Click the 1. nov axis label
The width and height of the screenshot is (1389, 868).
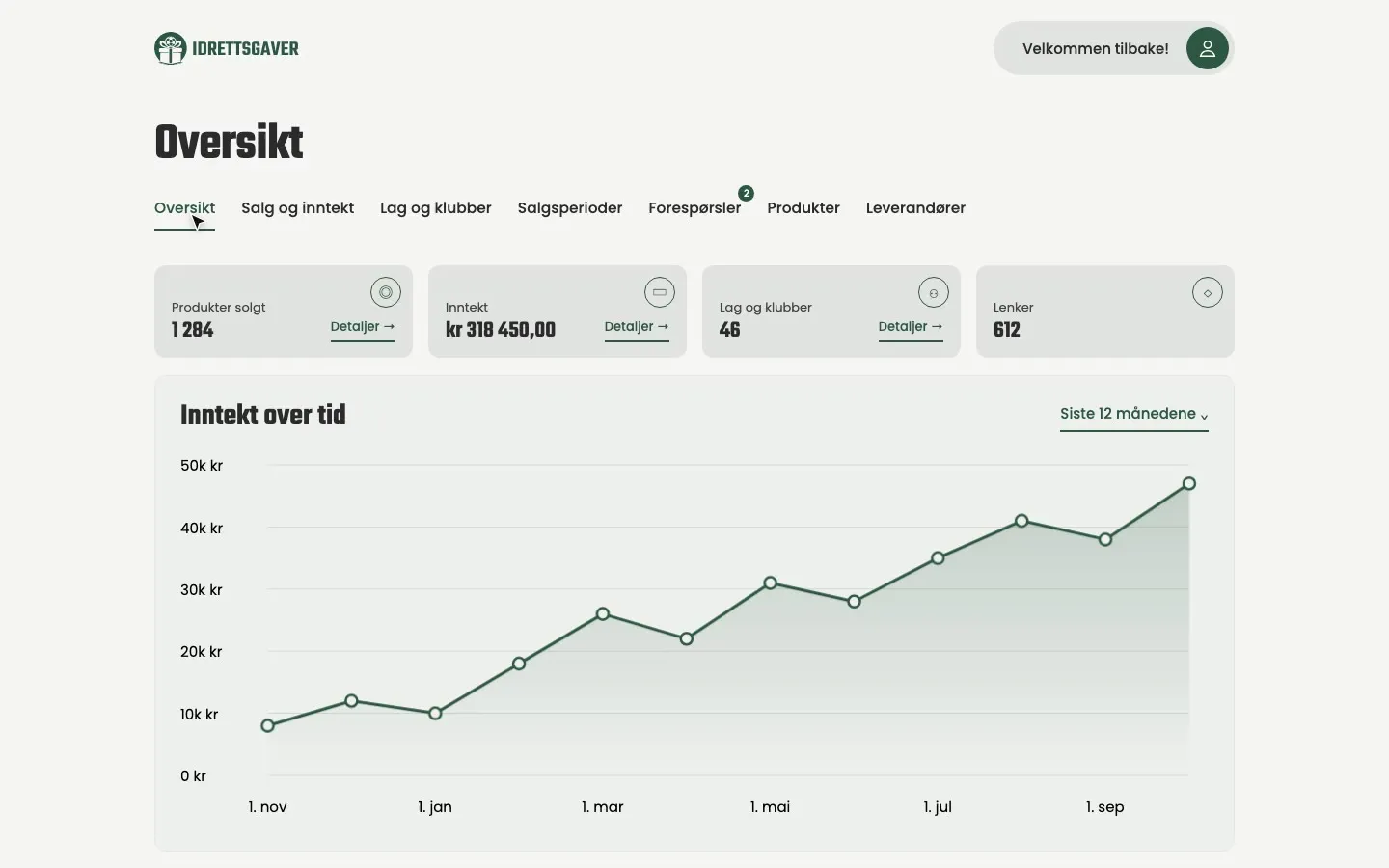tap(268, 807)
